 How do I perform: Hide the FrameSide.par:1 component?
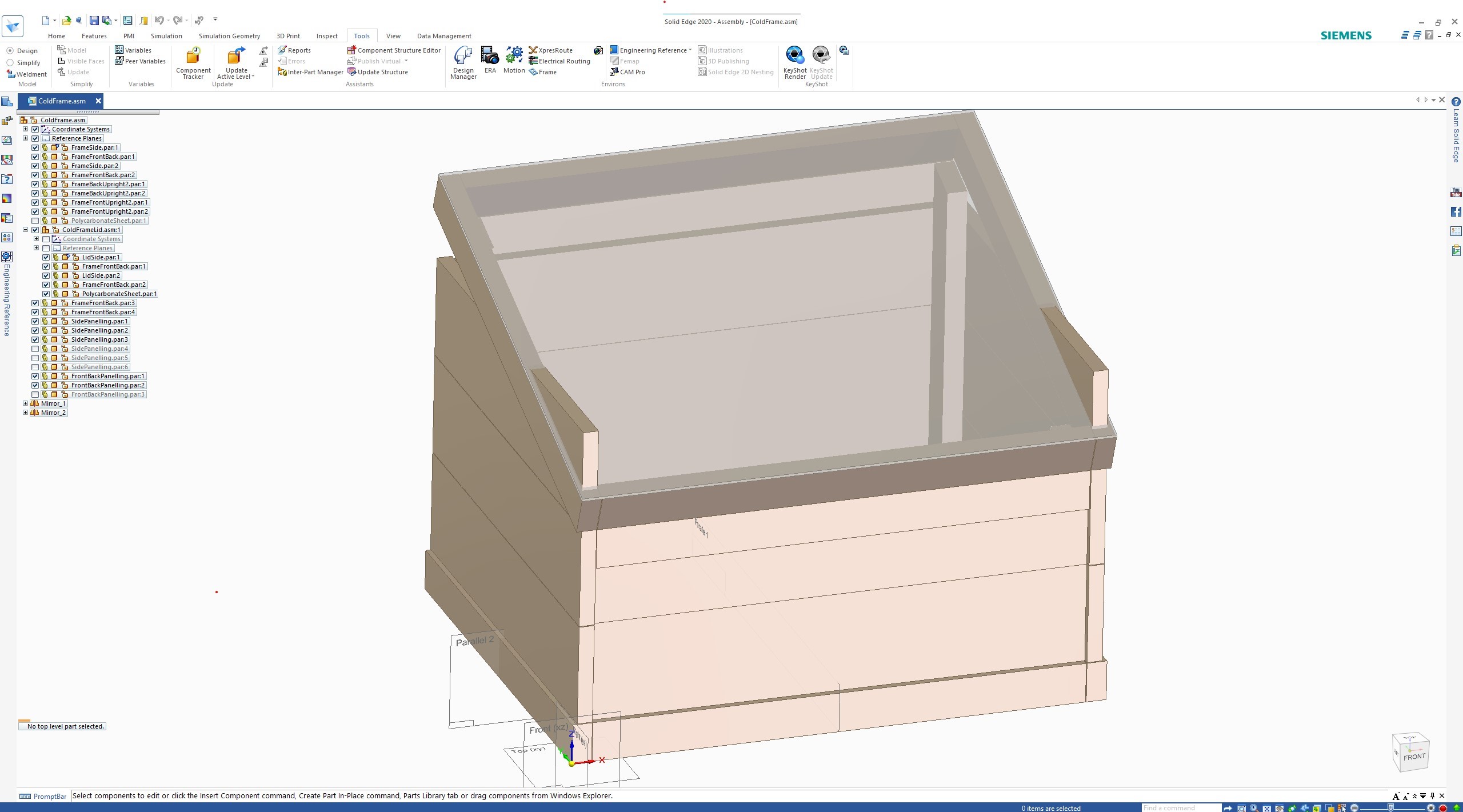35,147
